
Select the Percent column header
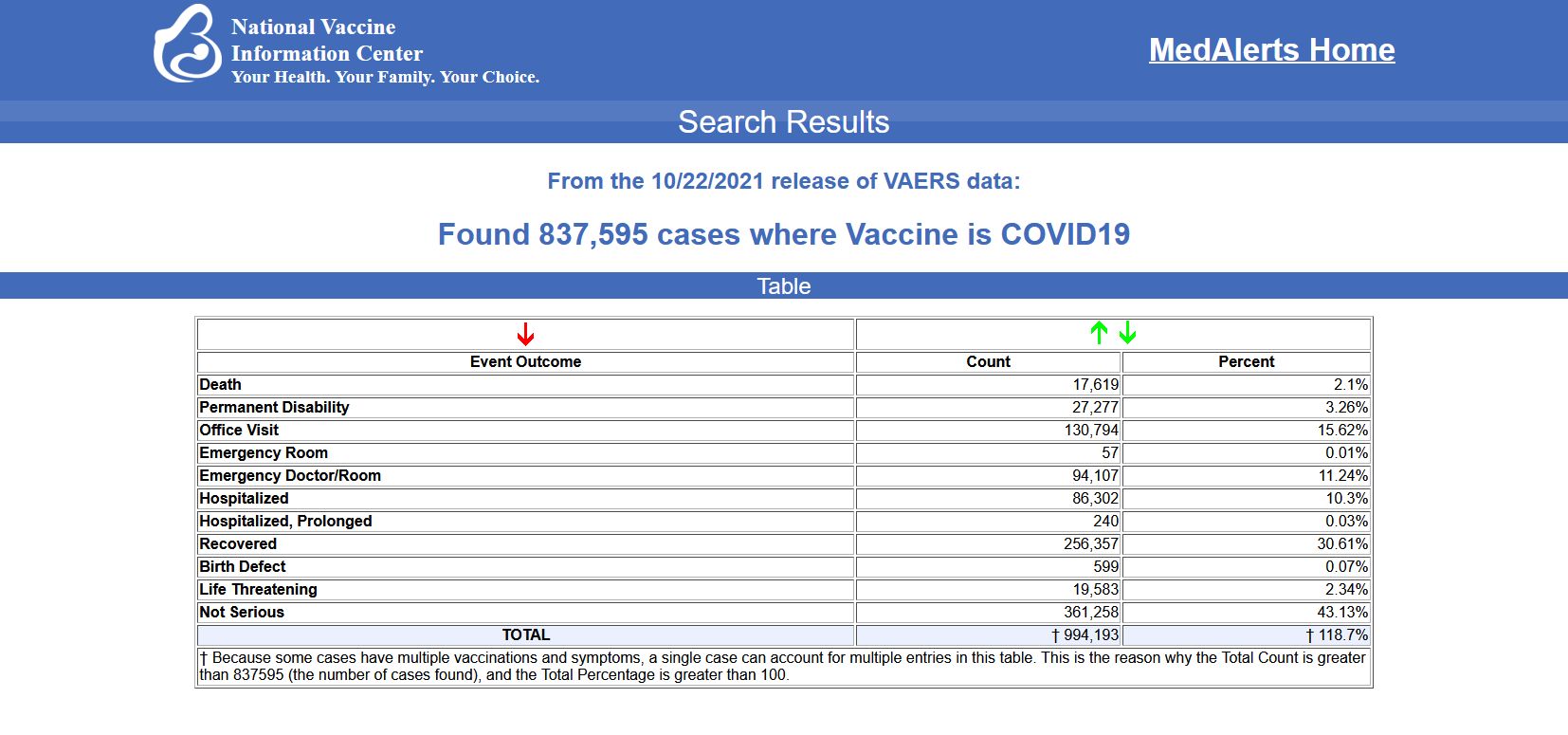coord(1246,361)
